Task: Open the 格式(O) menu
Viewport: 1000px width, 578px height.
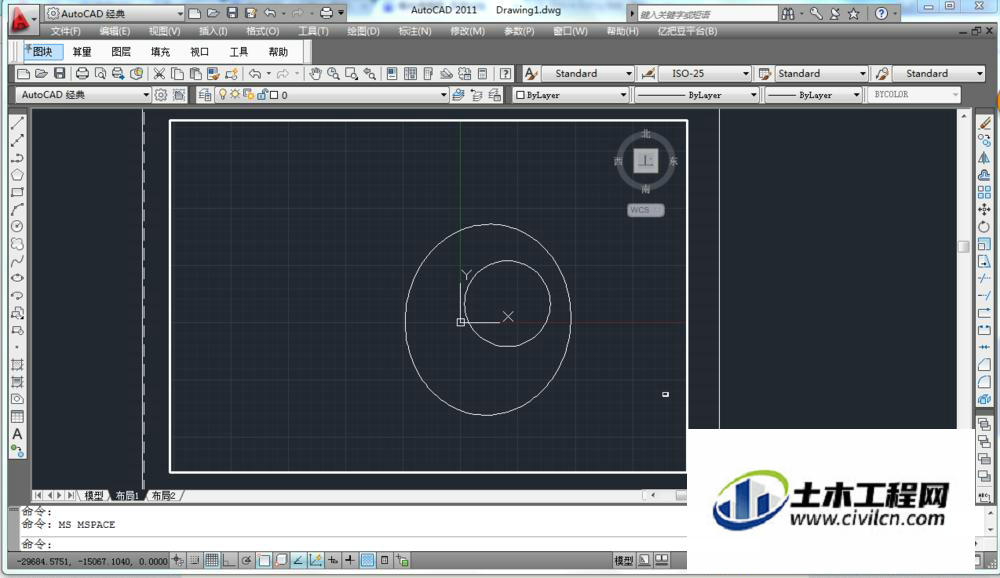Action: (262, 31)
